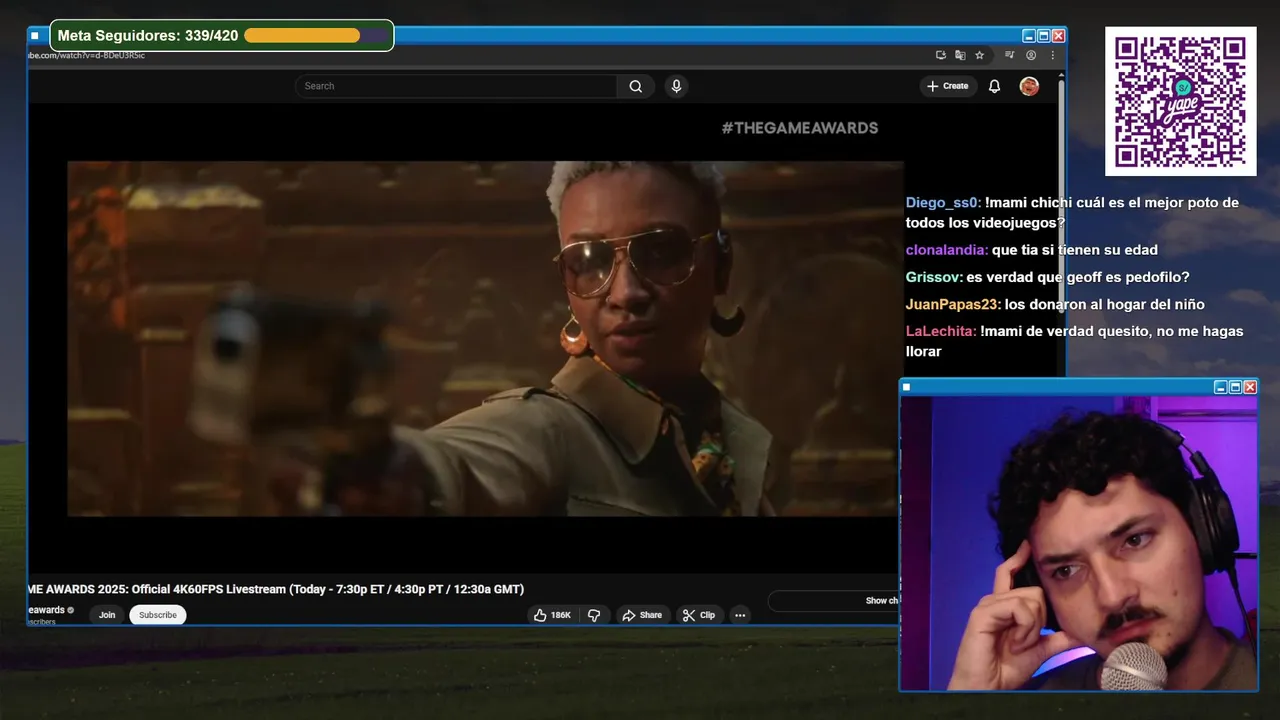Focus the YouTube search field
Image resolution: width=1280 pixels, height=720 pixels.
(x=456, y=86)
